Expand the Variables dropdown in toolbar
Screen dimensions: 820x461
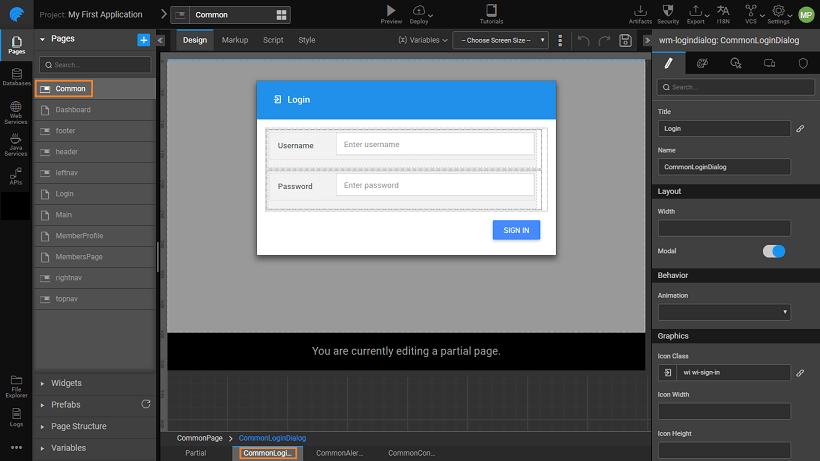[421, 40]
